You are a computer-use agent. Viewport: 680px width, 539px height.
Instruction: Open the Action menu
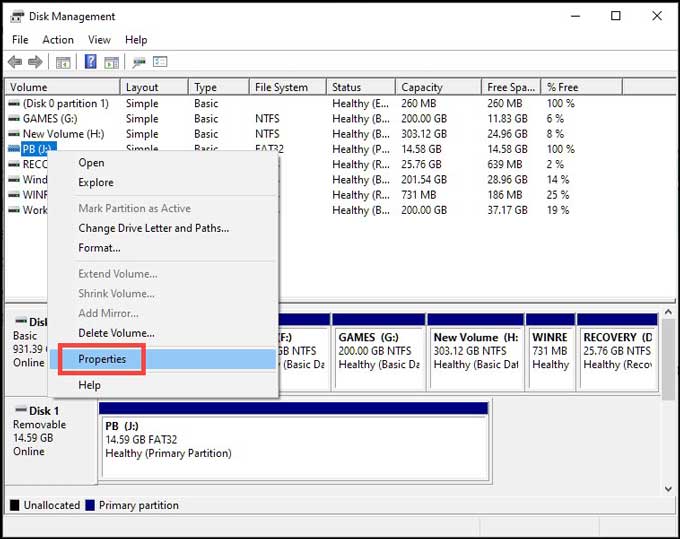[x=58, y=40]
